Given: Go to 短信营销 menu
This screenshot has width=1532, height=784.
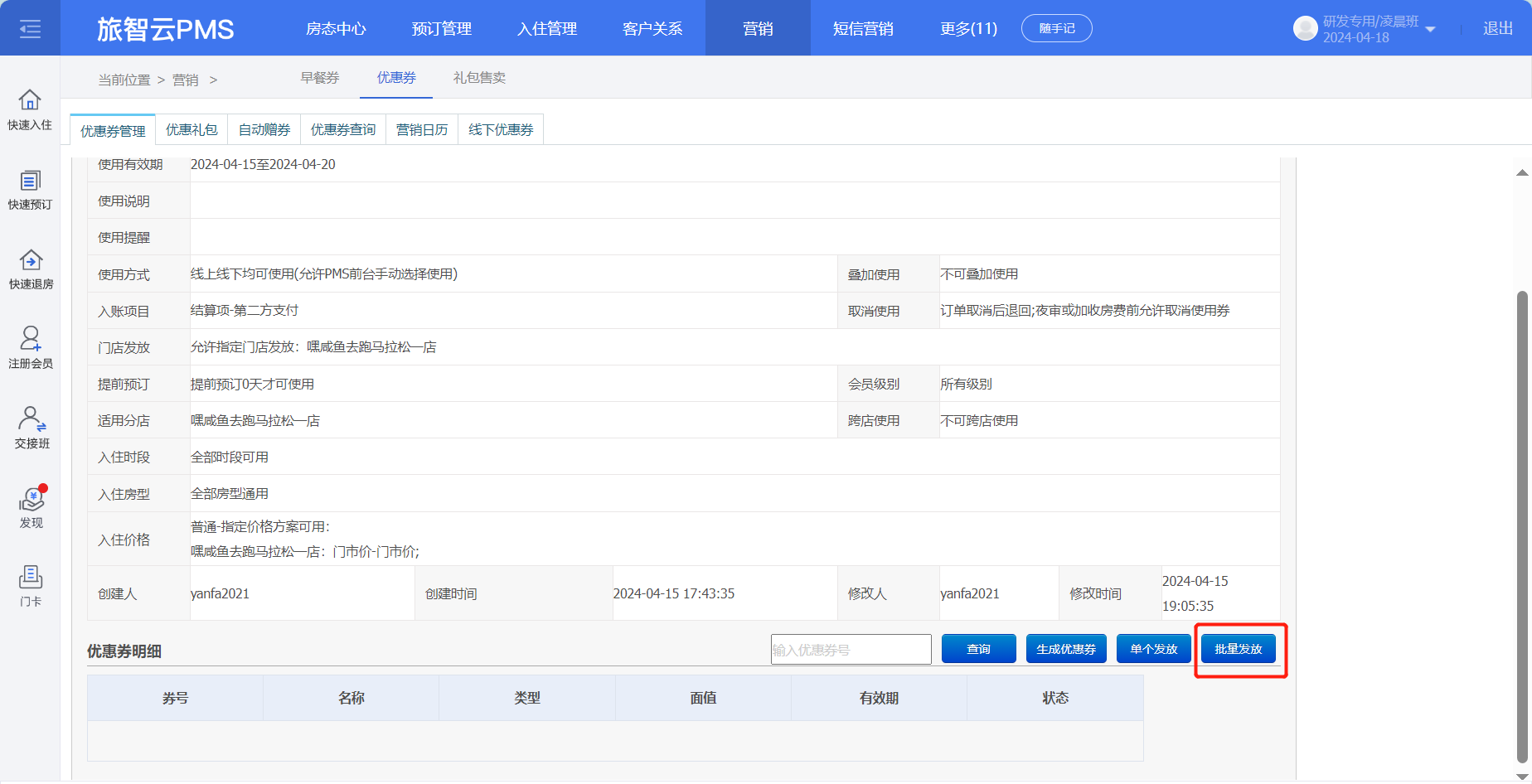Looking at the screenshot, I should click(863, 29).
